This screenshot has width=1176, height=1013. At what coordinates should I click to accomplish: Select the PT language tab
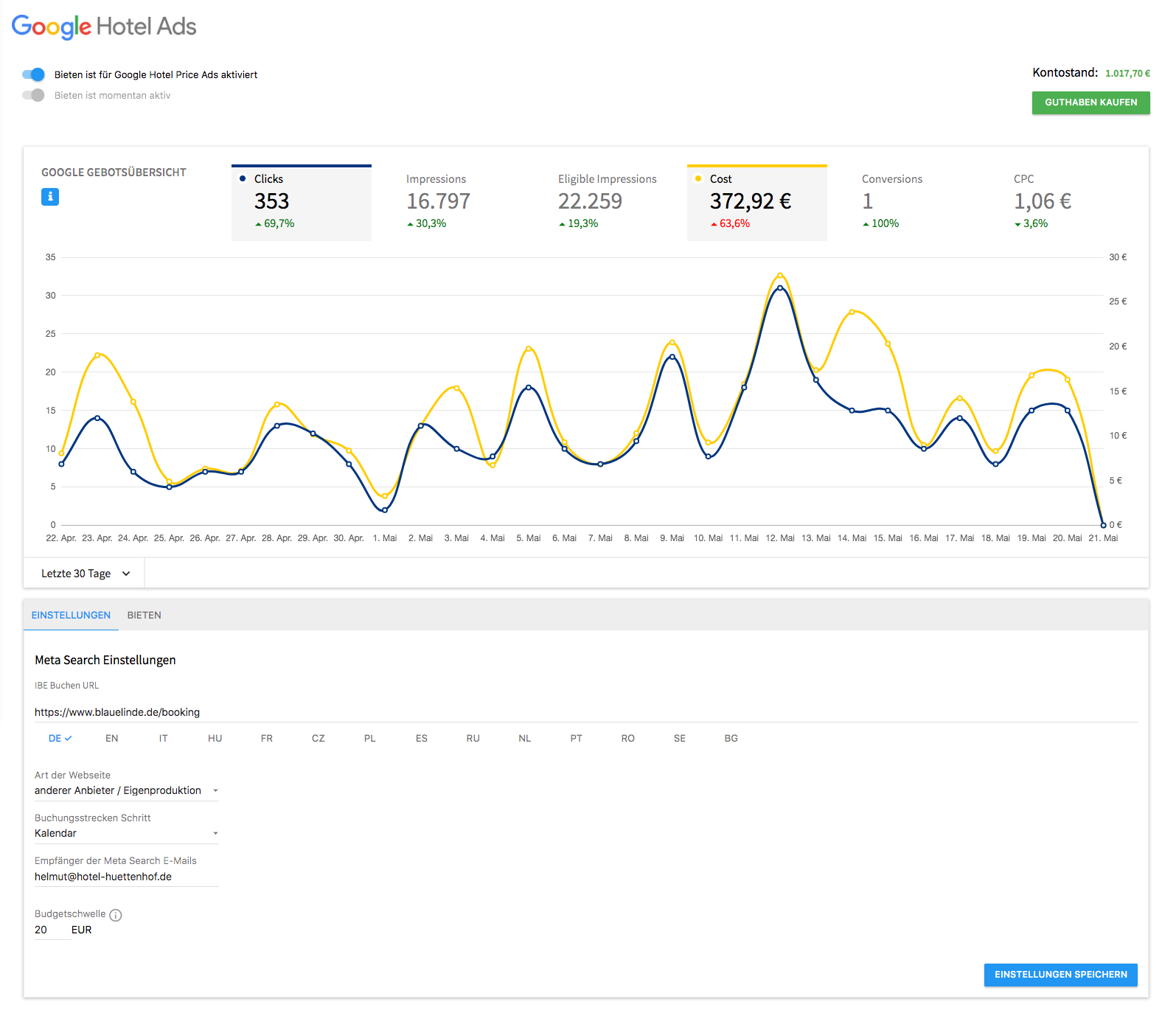(x=577, y=738)
